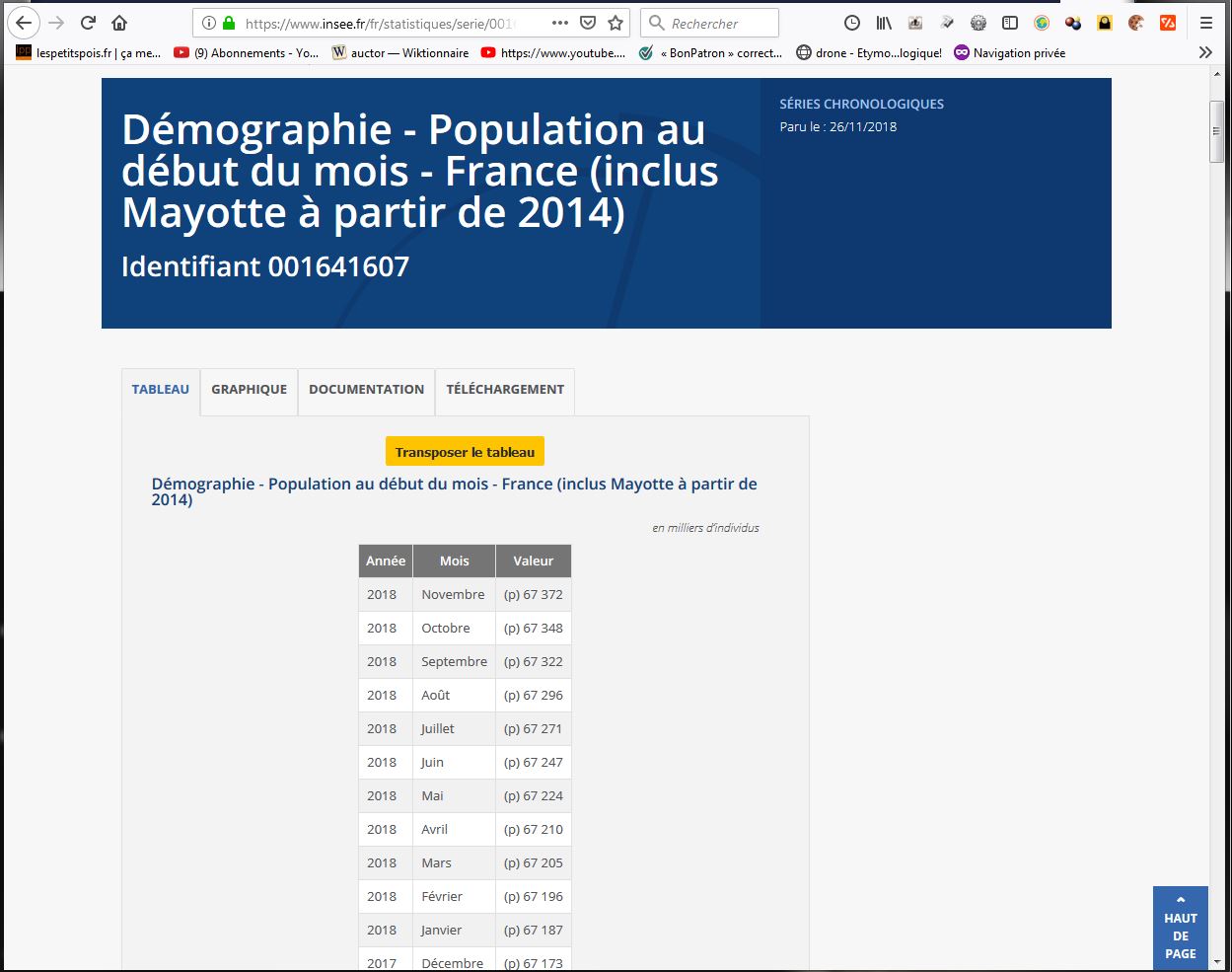The height and width of the screenshot is (972, 1232).
Task: Toggle the sidebar view icon
Action: pyautogui.click(x=1010, y=23)
